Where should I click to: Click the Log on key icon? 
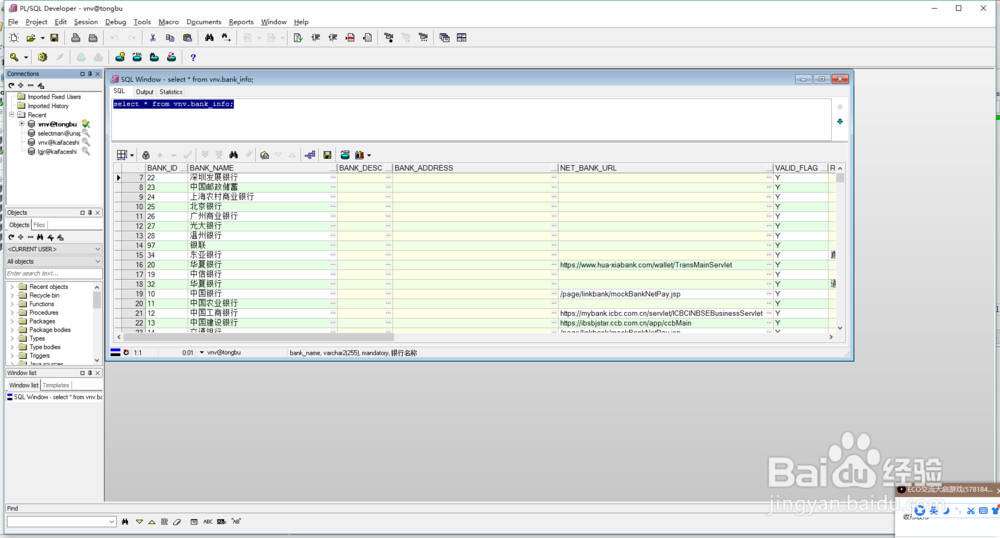click(x=14, y=57)
